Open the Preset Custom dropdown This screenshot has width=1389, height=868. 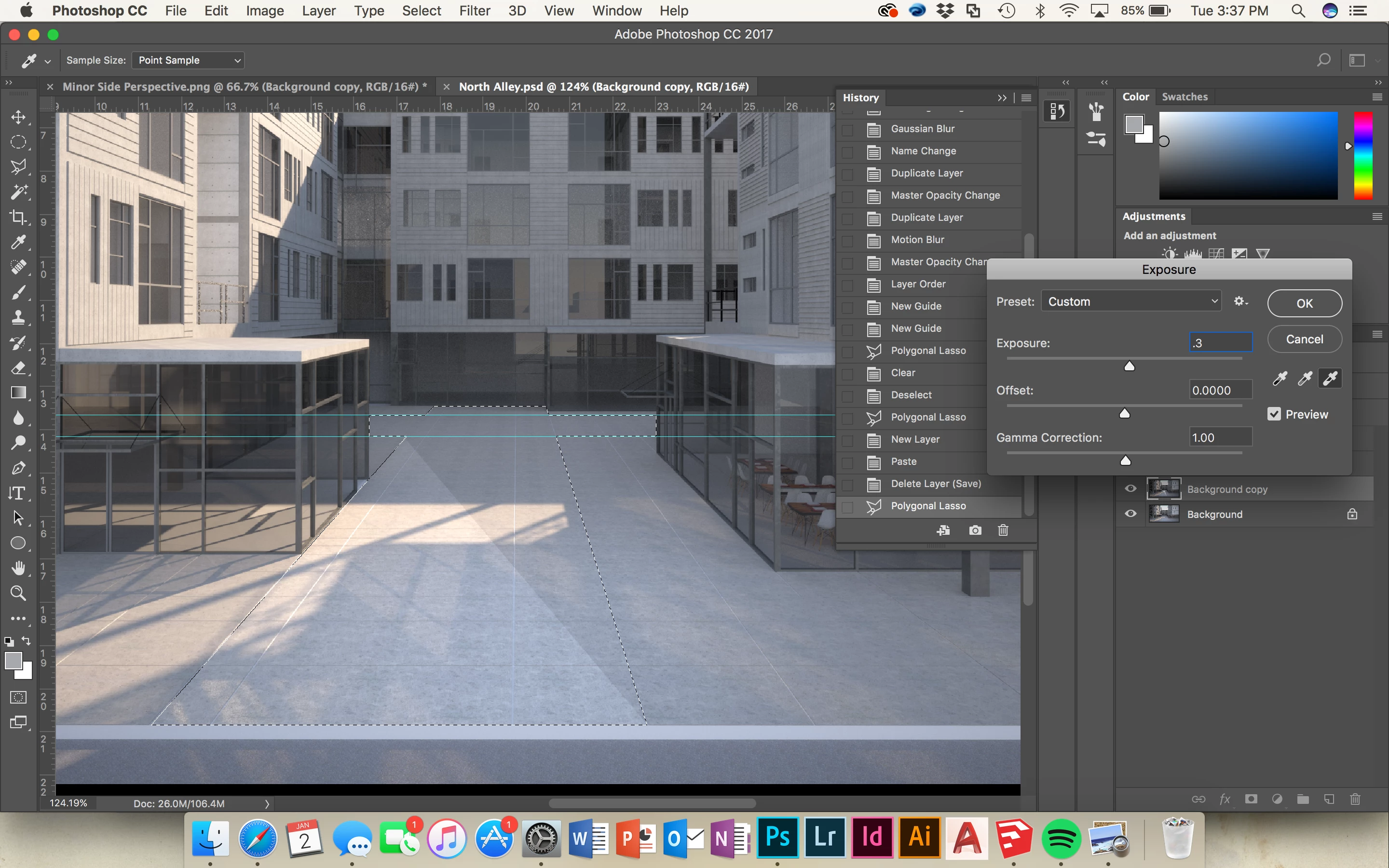1131,301
